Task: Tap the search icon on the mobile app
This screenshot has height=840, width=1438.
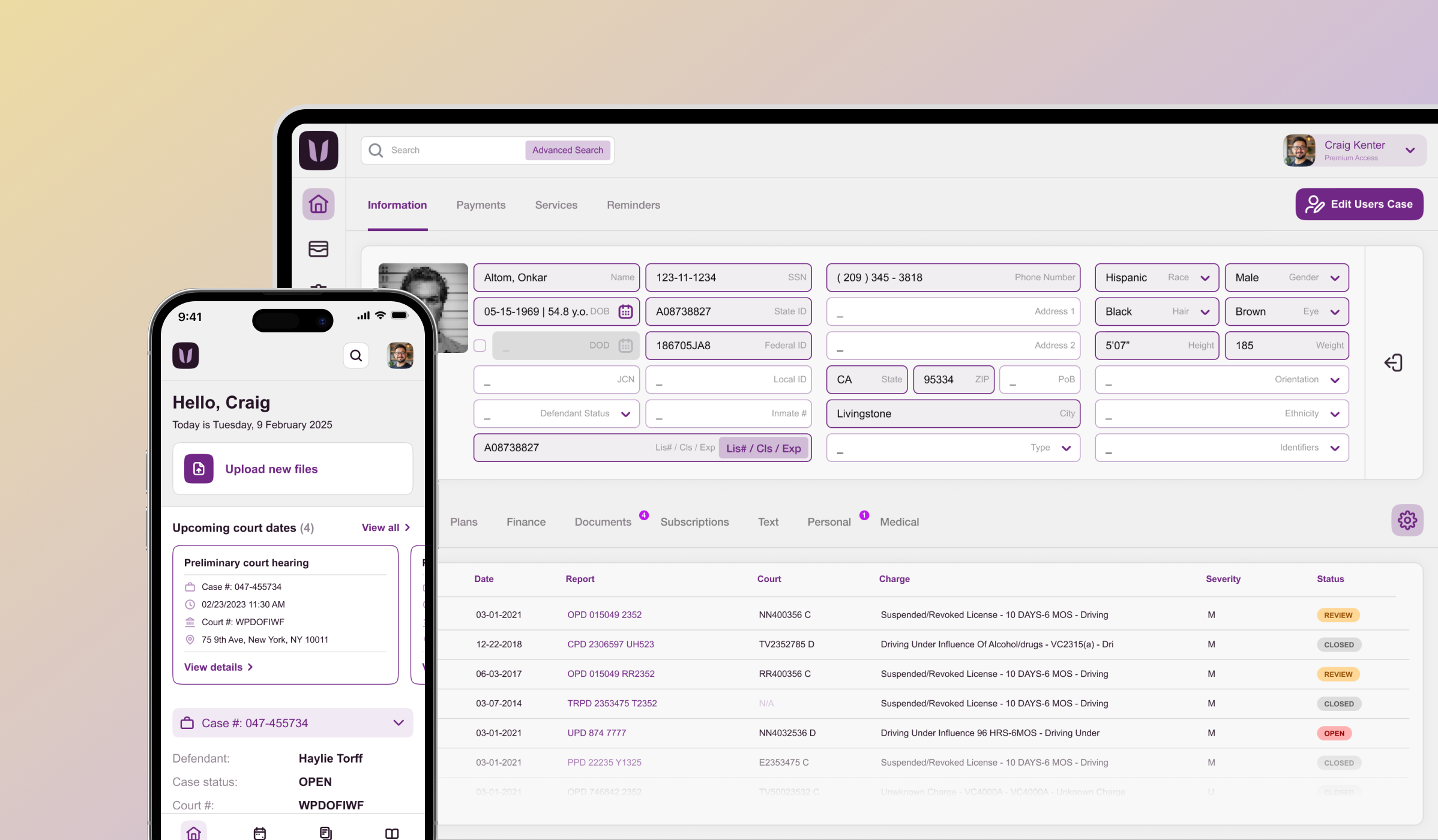Action: coord(356,355)
